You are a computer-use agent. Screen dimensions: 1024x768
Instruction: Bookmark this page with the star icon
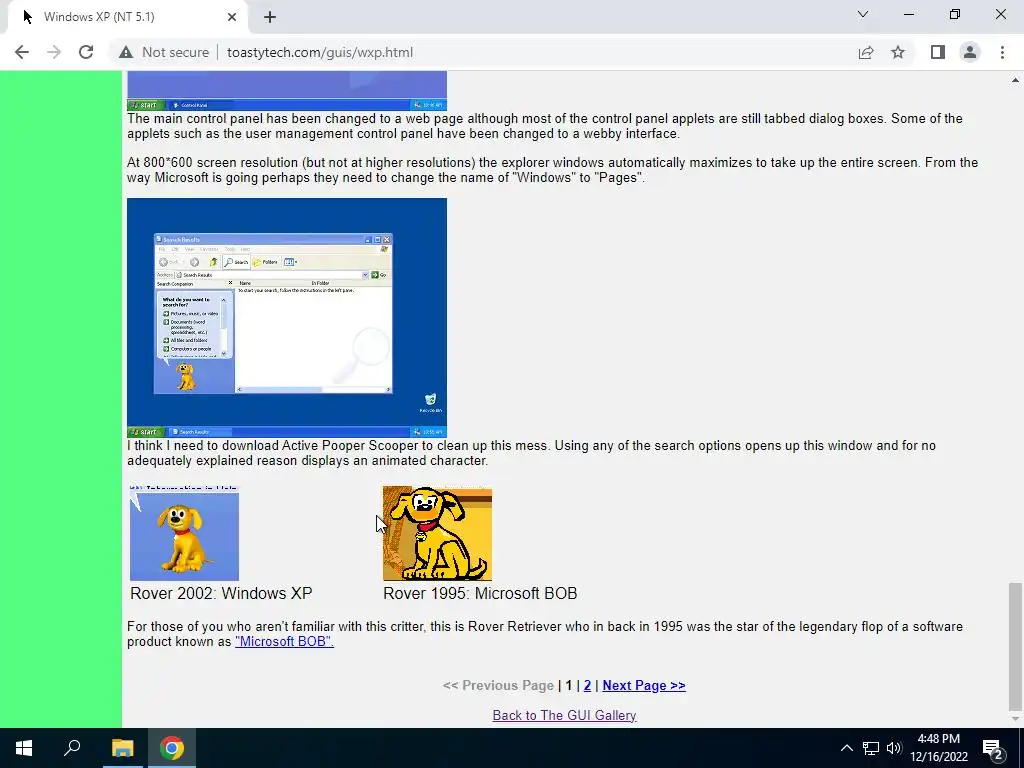pos(898,52)
